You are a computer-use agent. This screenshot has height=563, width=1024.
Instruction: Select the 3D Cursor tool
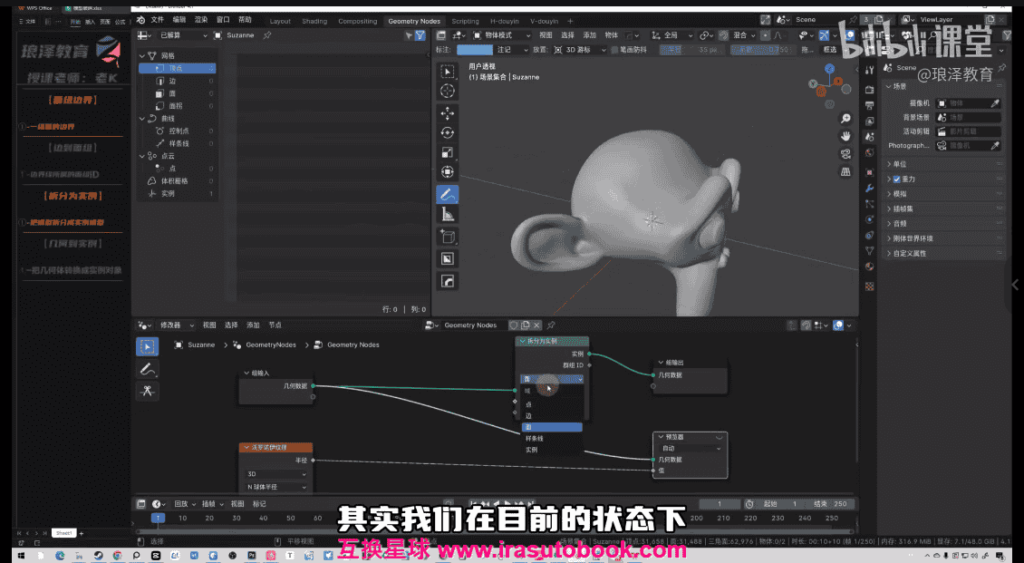click(447, 91)
